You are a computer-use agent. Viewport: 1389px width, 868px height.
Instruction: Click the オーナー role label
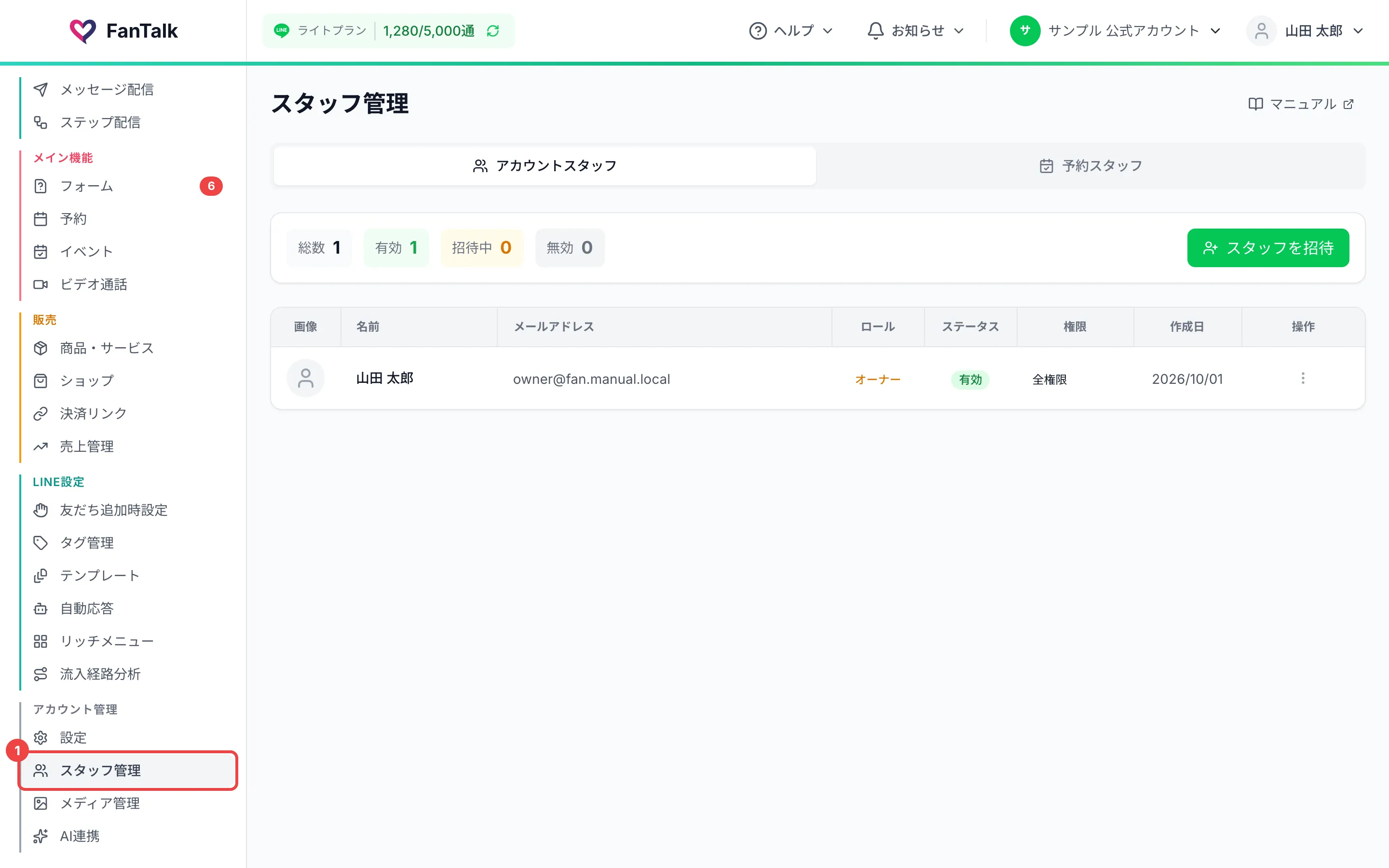pos(878,380)
